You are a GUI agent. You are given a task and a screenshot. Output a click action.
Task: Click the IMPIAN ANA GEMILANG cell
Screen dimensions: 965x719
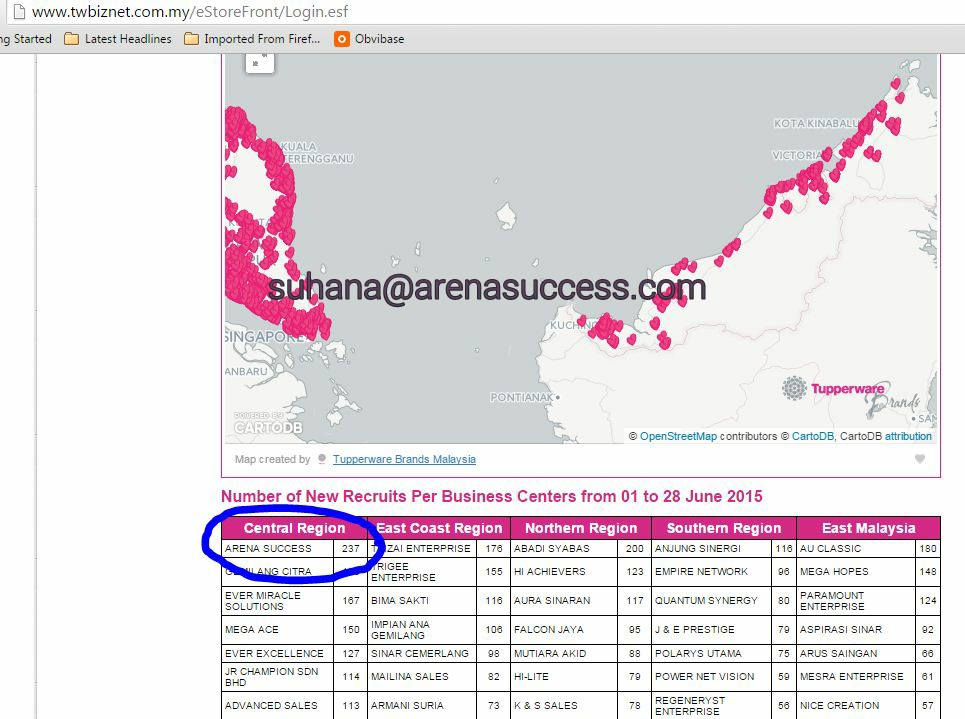point(422,630)
